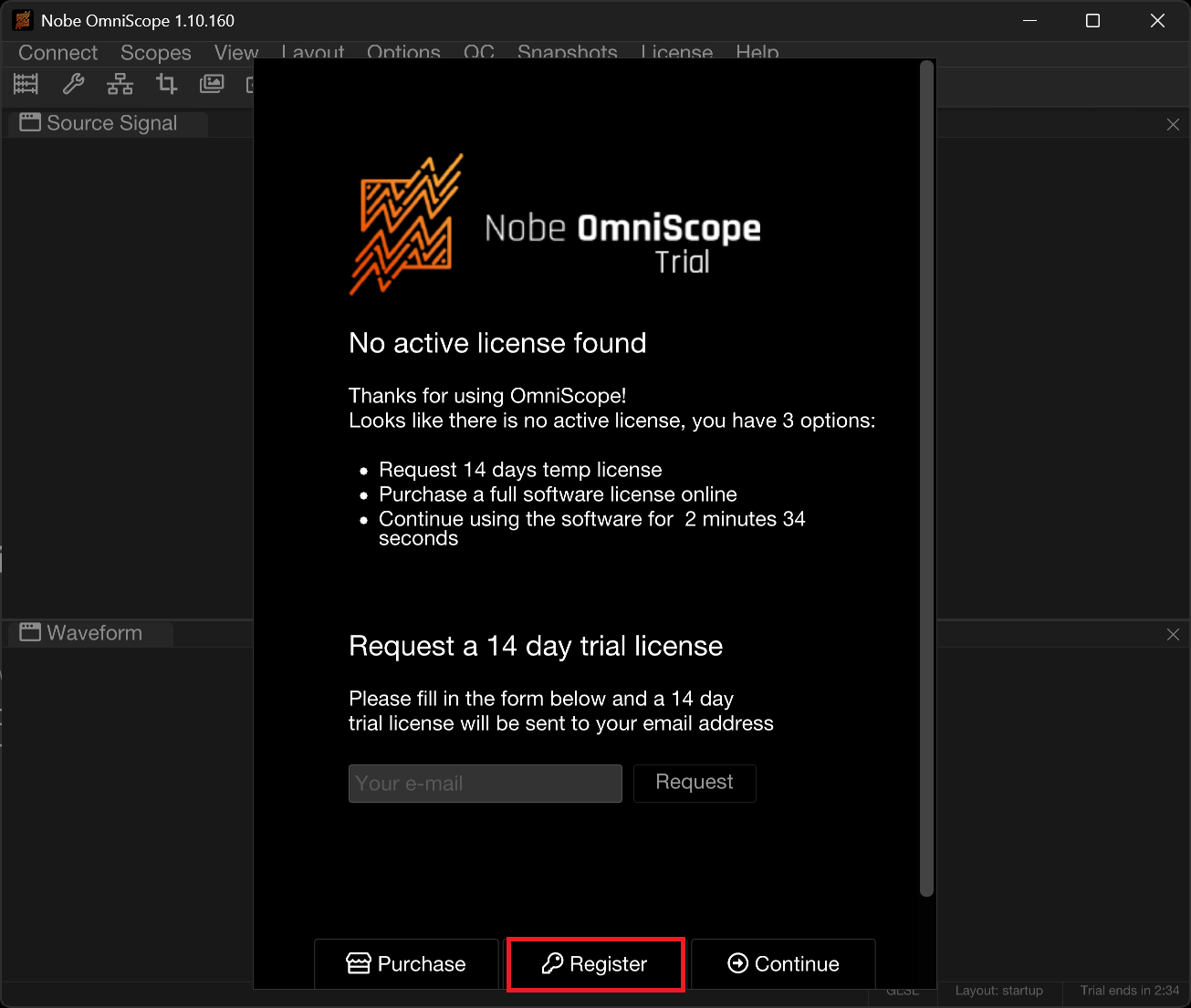Viewport: 1191px width, 1008px height.
Task: Click the license dialog's vertical scrollbar
Action: tap(926, 479)
